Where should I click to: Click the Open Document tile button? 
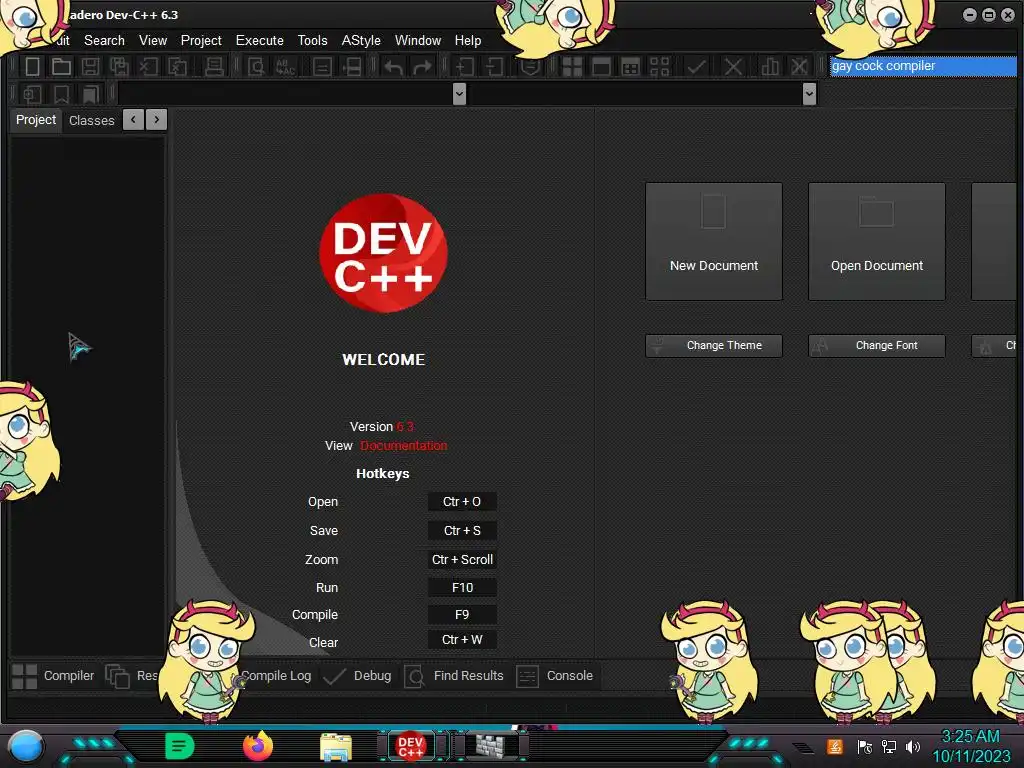click(877, 242)
